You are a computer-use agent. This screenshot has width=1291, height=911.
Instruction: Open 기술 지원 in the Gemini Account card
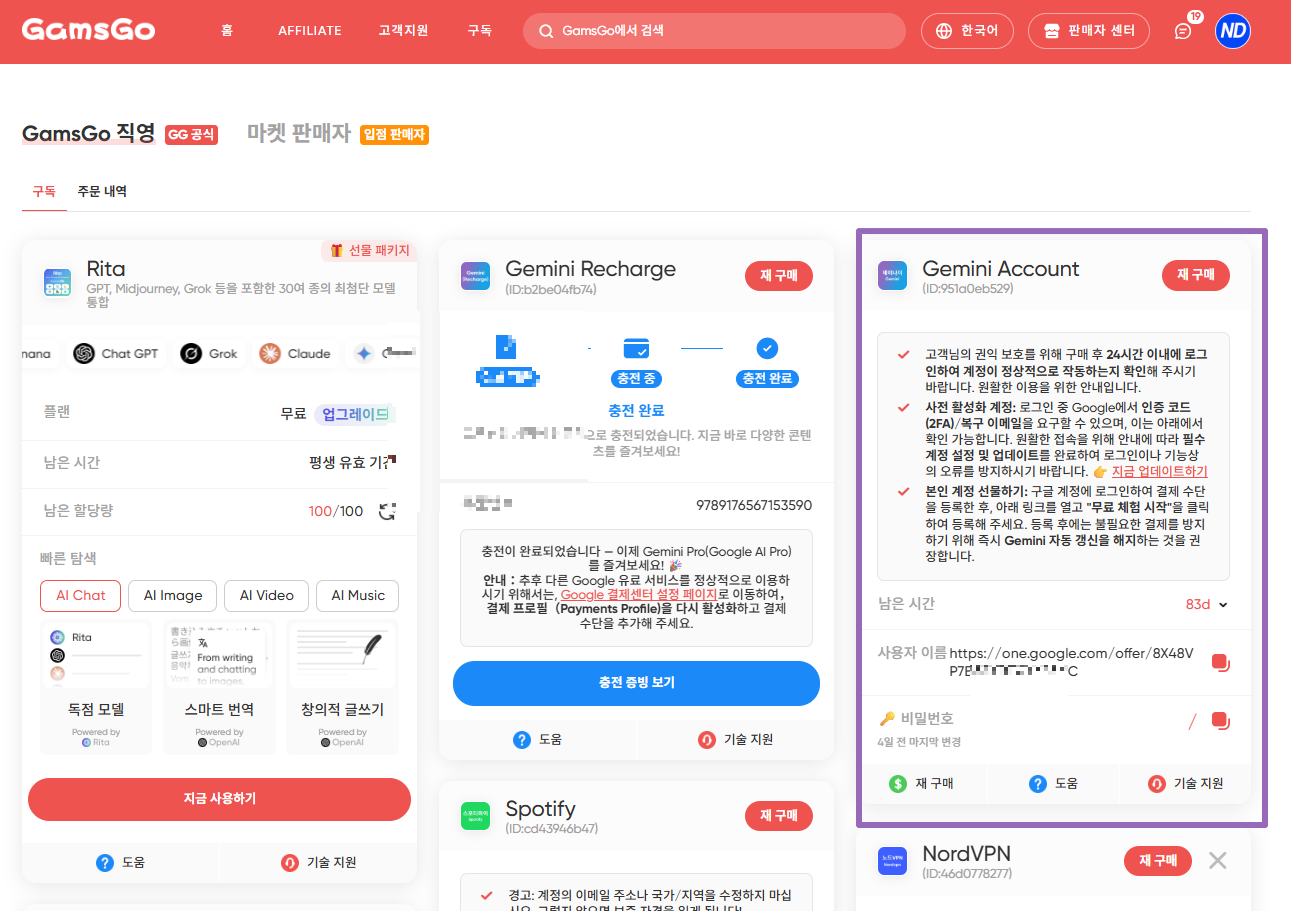pyautogui.click(x=1185, y=784)
